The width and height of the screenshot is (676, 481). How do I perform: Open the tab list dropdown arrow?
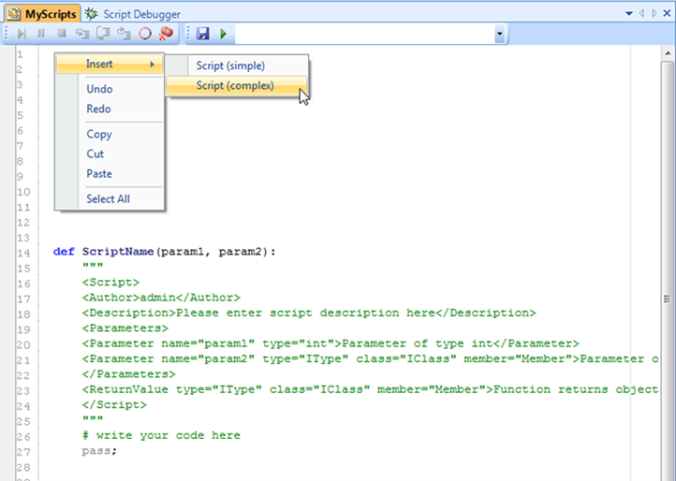coord(629,13)
